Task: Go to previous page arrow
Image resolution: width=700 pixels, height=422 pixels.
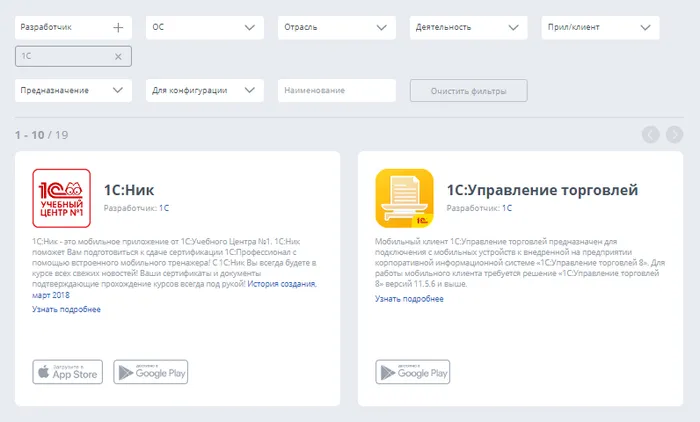Action: (650, 134)
